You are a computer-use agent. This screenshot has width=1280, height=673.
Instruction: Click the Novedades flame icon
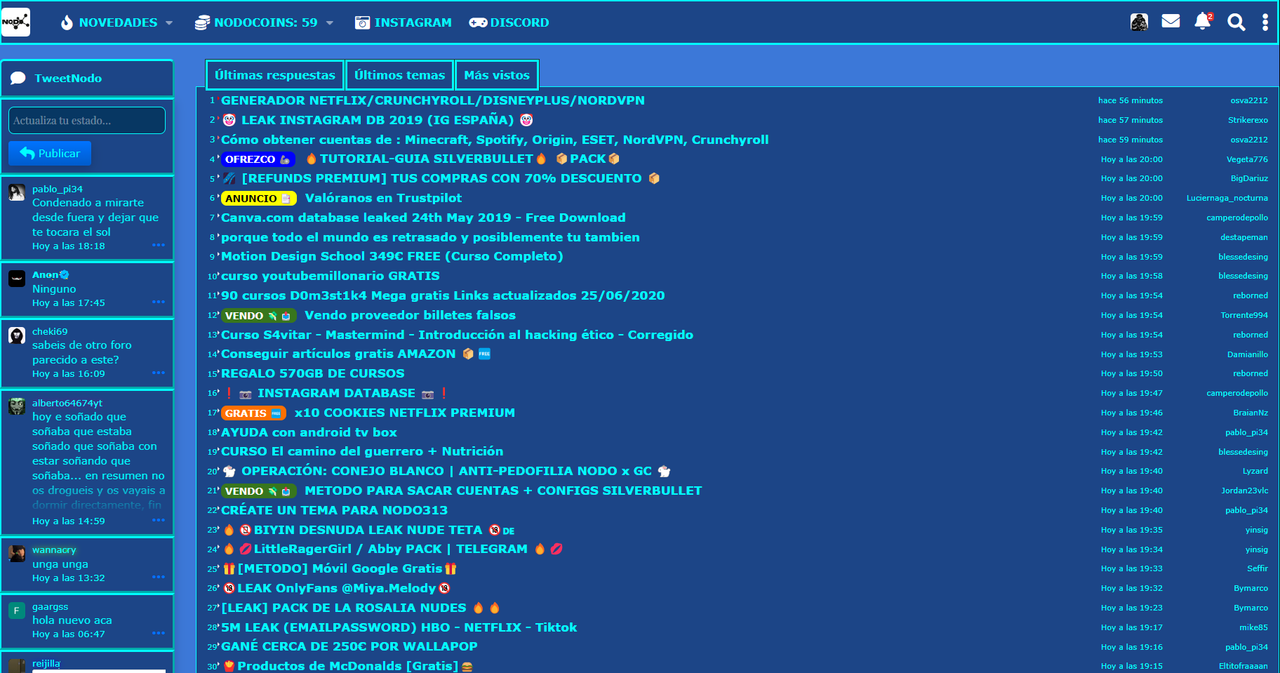[67, 22]
